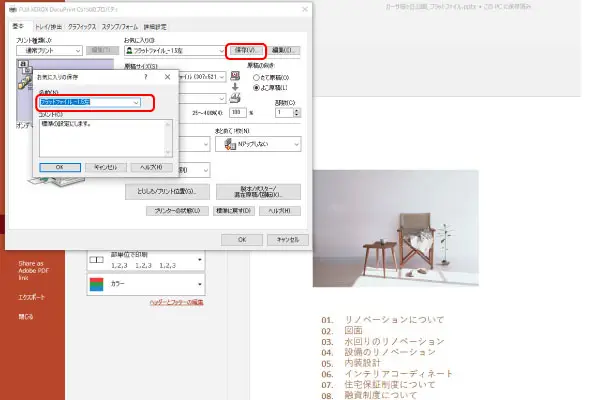The image size is (600, 400).
Task: Click the text 01. リノベーションについて in the preview
Action: tap(383, 320)
